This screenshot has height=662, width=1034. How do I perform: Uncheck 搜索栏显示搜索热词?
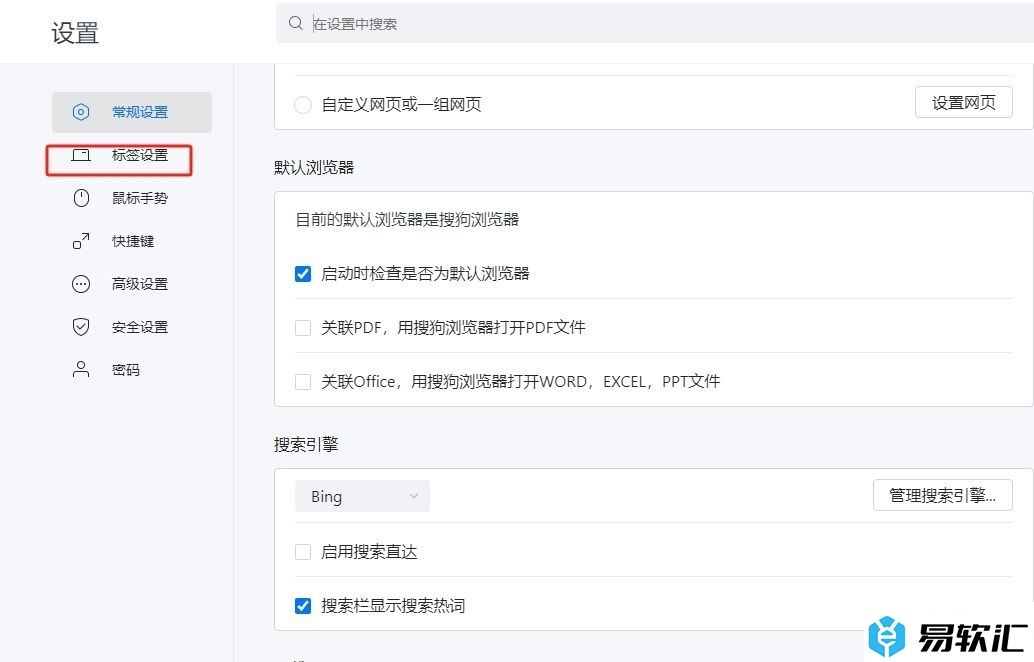coord(303,606)
